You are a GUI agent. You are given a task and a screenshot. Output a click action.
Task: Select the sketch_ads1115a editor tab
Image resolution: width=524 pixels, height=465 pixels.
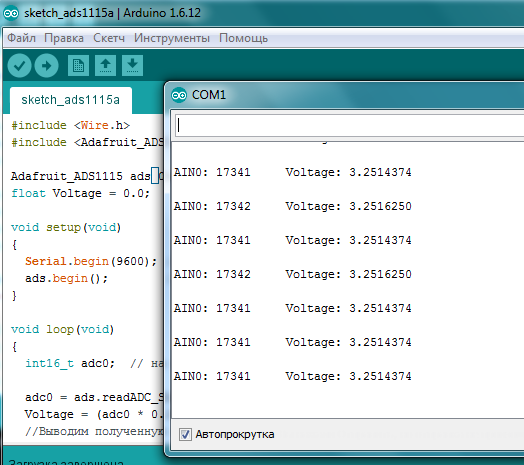71,100
